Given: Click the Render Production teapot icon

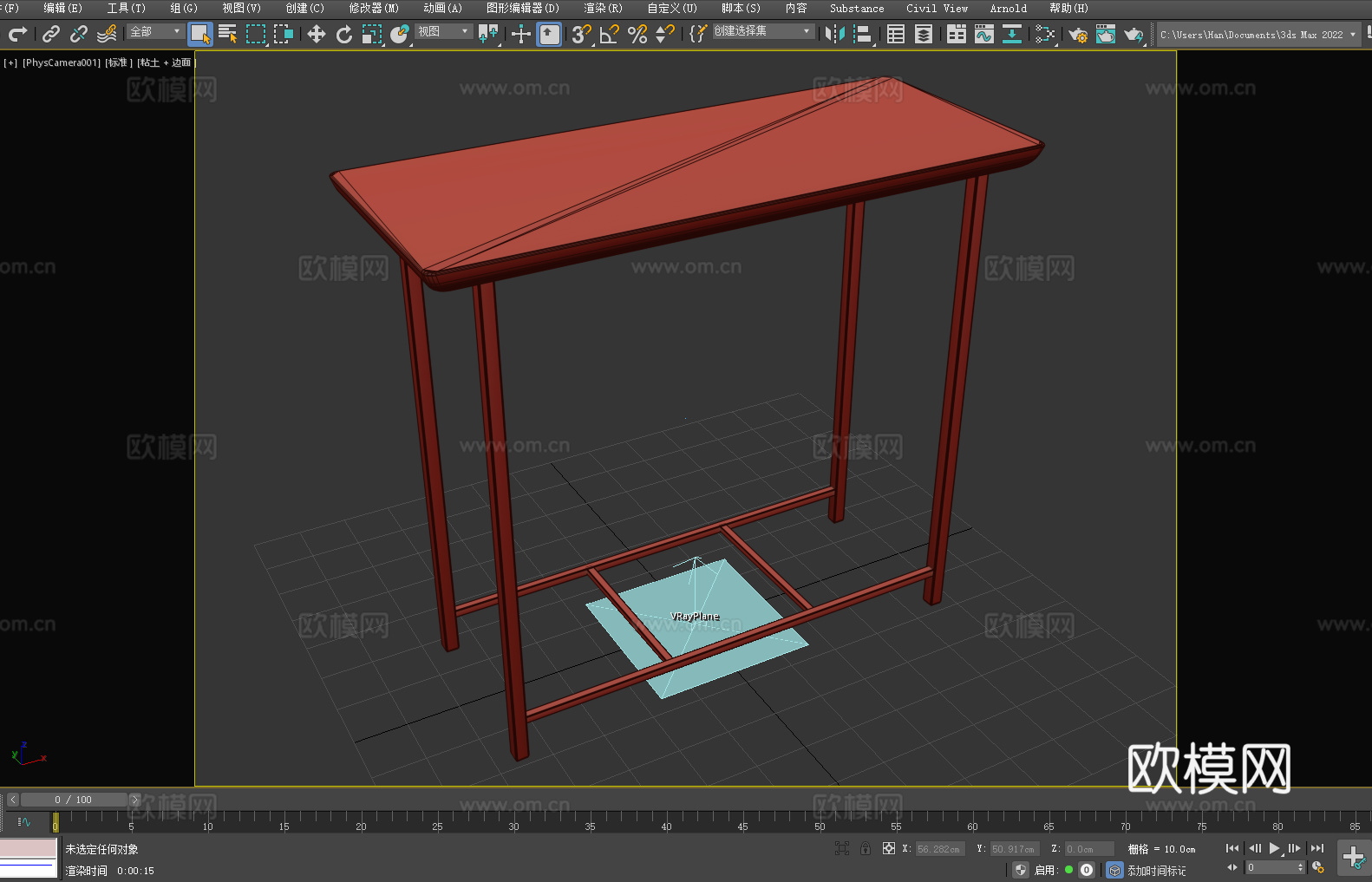Looking at the screenshot, I should tap(1134, 35).
